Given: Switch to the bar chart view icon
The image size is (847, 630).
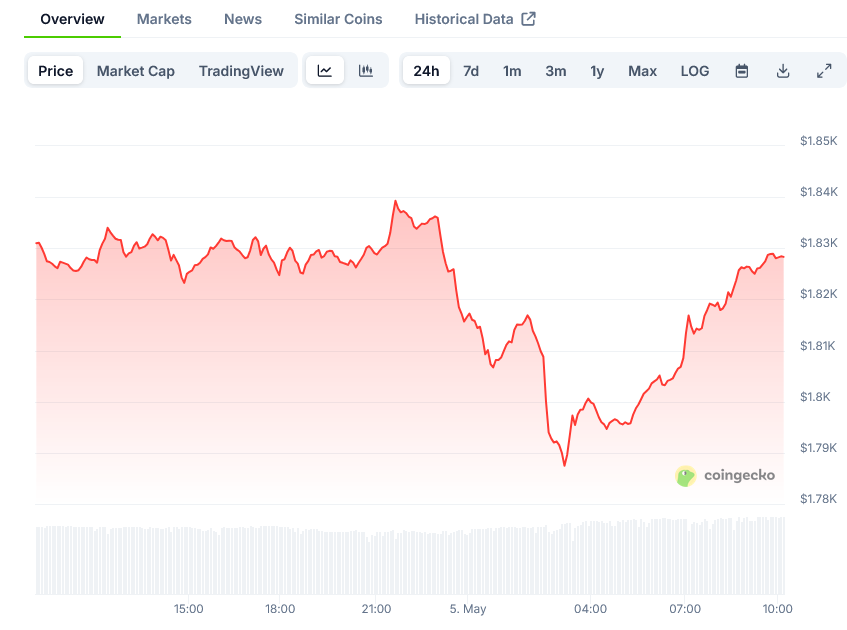Looking at the screenshot, I should (x=365, y=71).
